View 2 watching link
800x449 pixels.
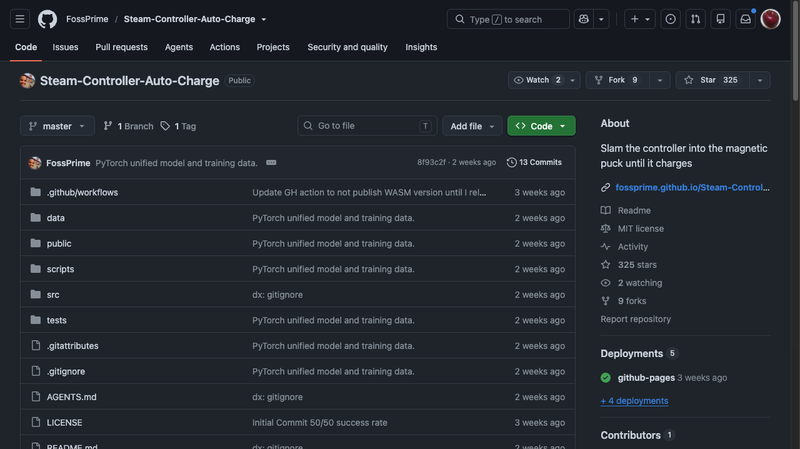tap(640, 283)
